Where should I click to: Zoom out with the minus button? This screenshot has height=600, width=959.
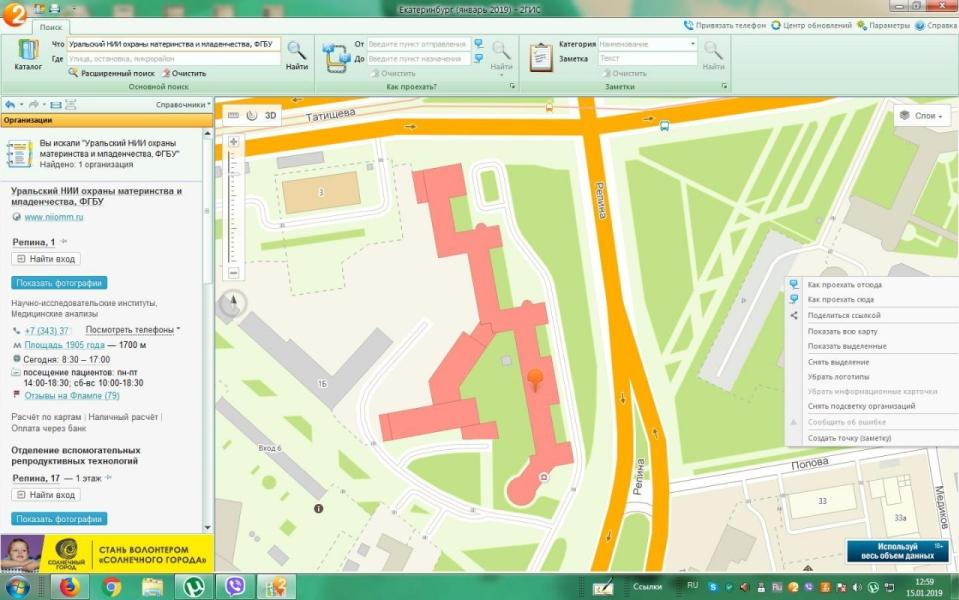pyautogui.click(x=234, y=272)
